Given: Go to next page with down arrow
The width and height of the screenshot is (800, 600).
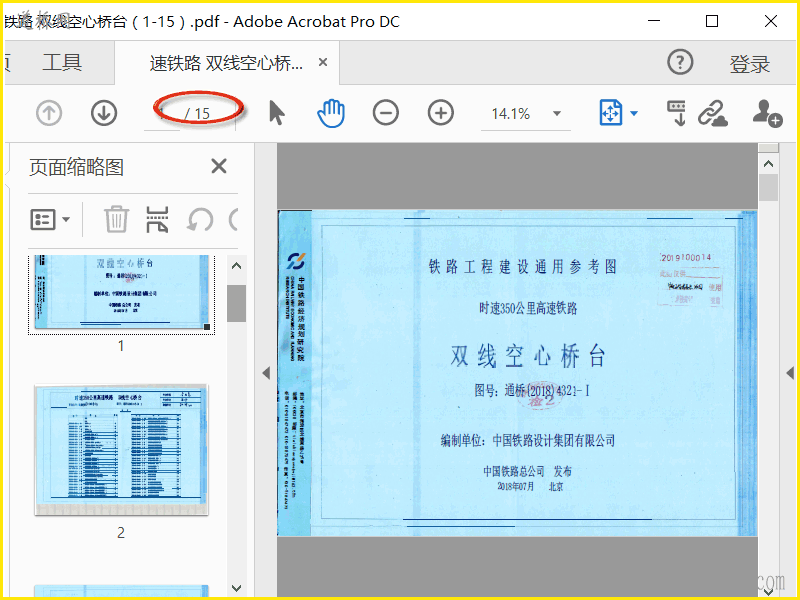Looking at the screenshot, I should 104,113.
